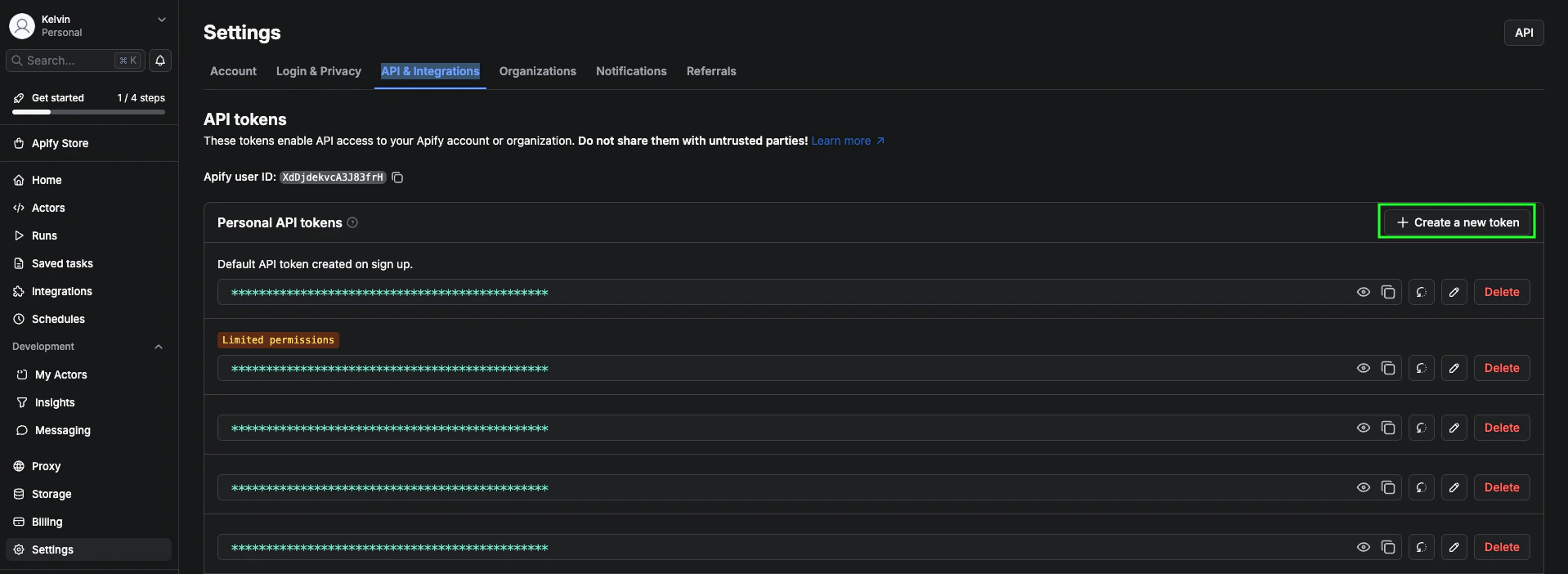Select the API & Integrations tab
The height and width of the screenshot is (574, 1568).
pos(430,71)
